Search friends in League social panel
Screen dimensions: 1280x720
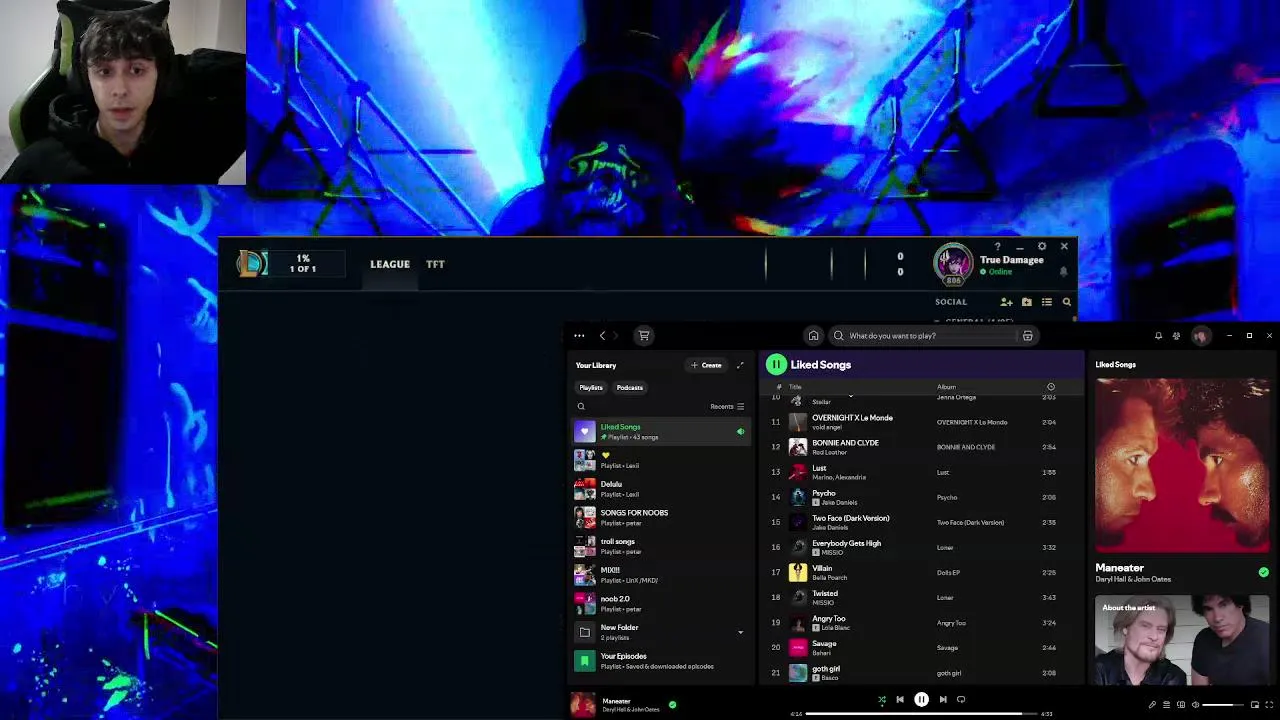click(1066, 302)
